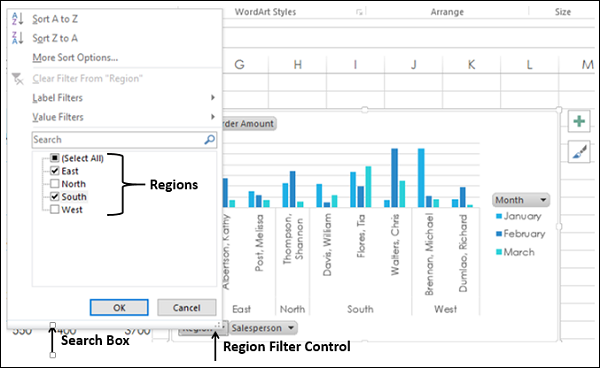
Task: Click the January legend color swatch
Action: pyautogui.click(x=499, y=216)
